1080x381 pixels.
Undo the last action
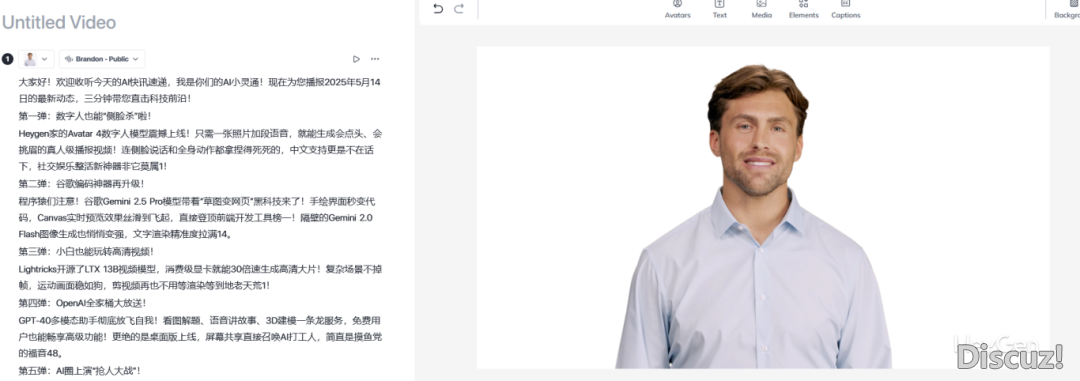click(x=438, y=9)
